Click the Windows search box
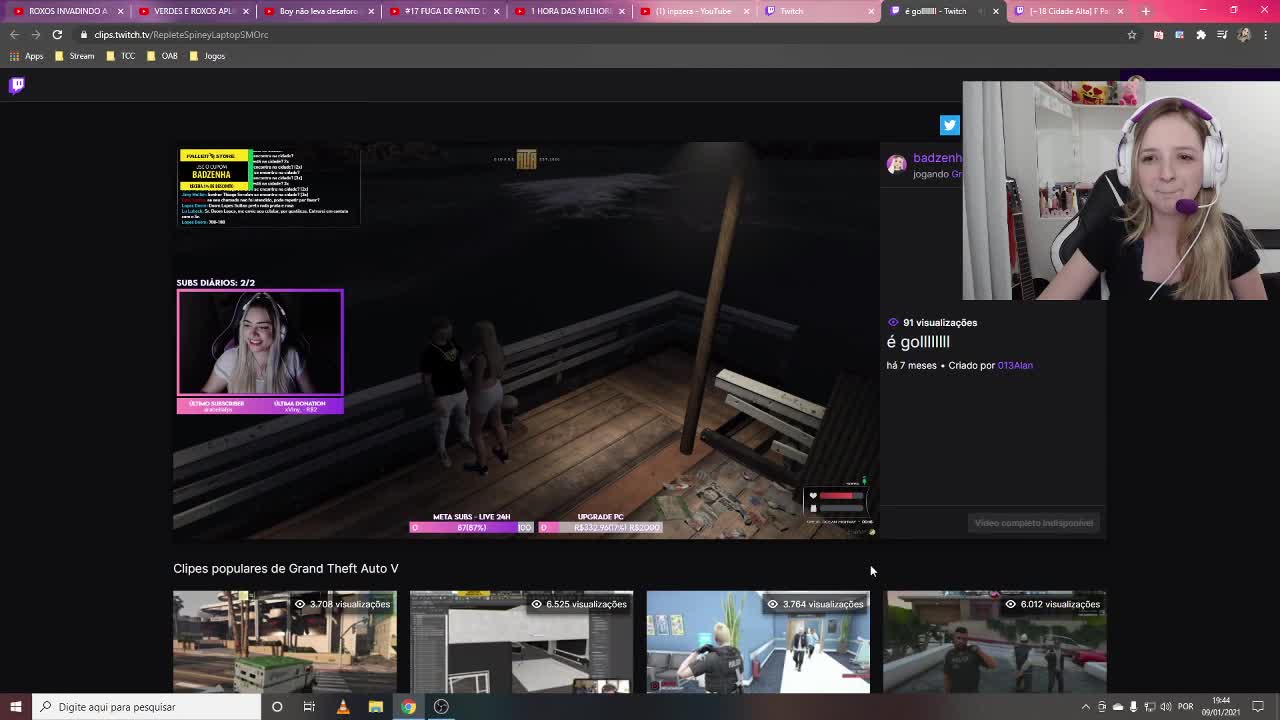 (x=146, y=707)
